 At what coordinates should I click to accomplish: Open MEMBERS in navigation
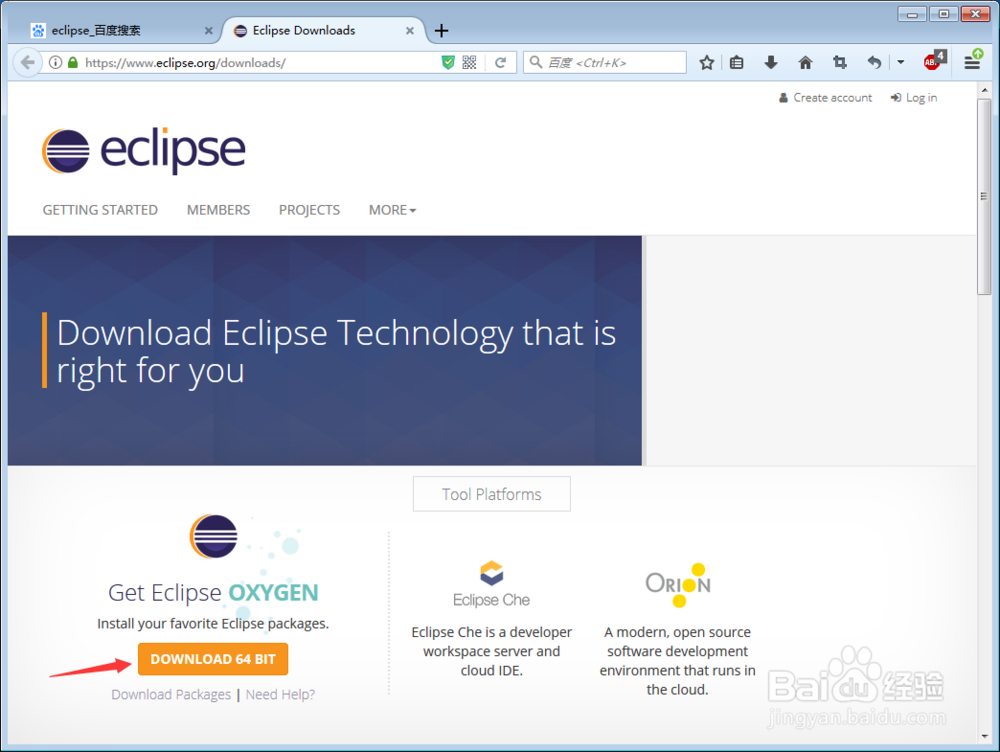coord(218,210)
